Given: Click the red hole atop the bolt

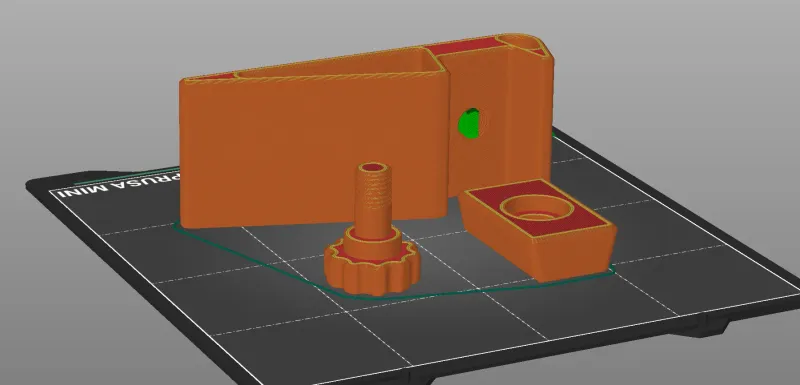Looking at the screenshot, I should pyautogui.click(x=374, y=167).
